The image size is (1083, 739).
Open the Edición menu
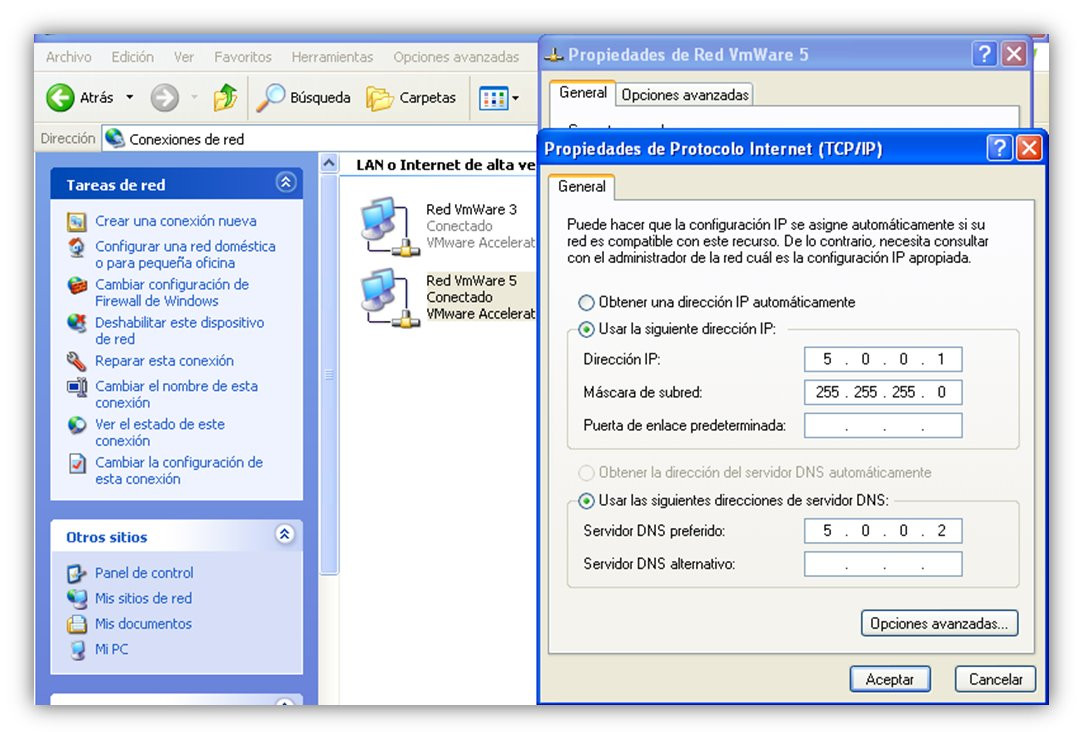(133, 57)
